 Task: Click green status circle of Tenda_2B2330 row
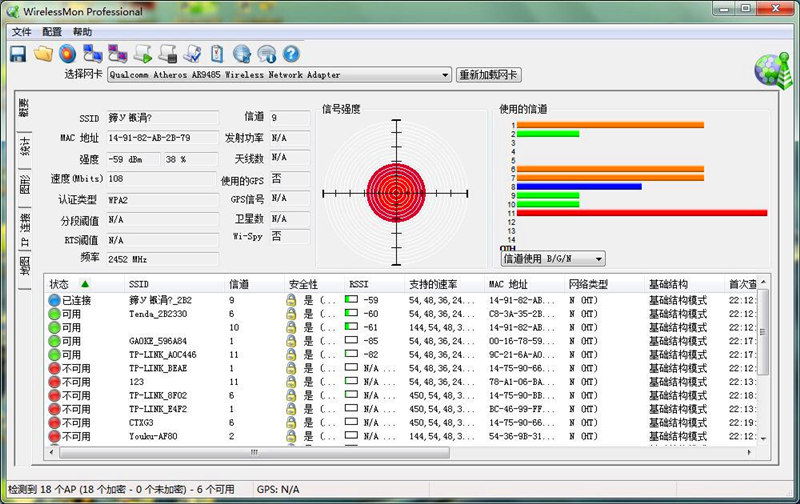coord(54,314)
